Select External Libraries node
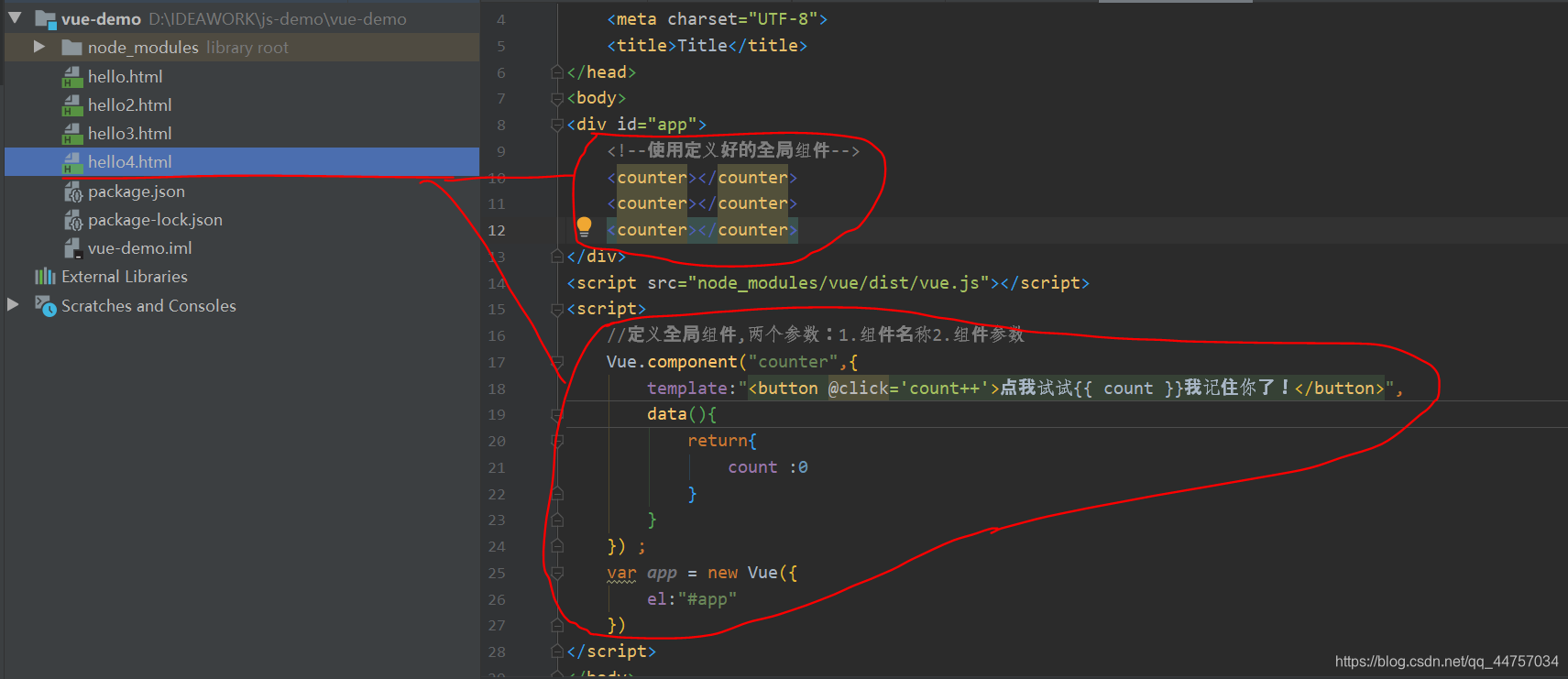Image resolution: width=1568 pixels, height=679 pixels. tap(124, 276)
